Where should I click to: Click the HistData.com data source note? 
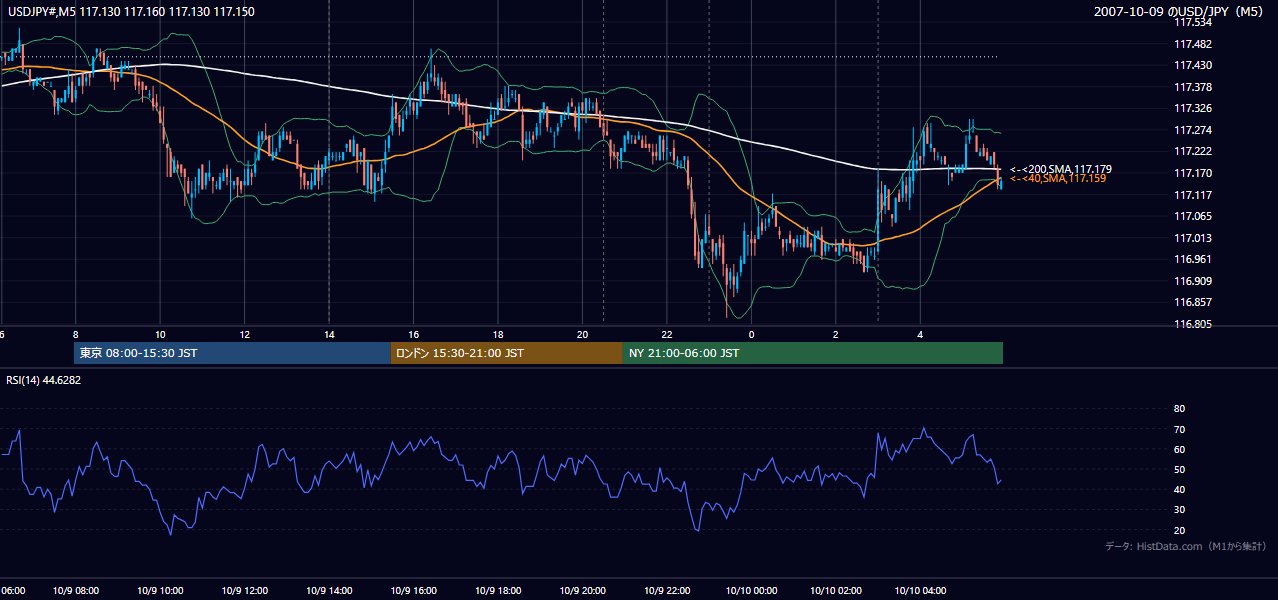[1186, 546]
